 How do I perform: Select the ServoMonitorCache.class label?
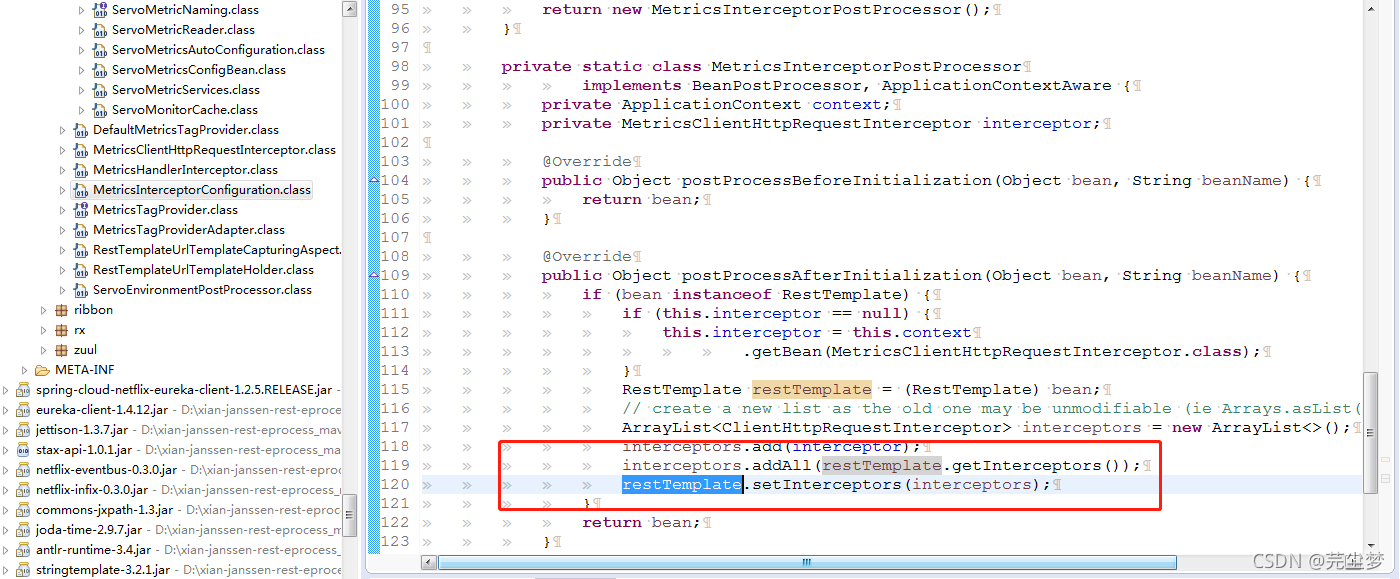(184, 110)
